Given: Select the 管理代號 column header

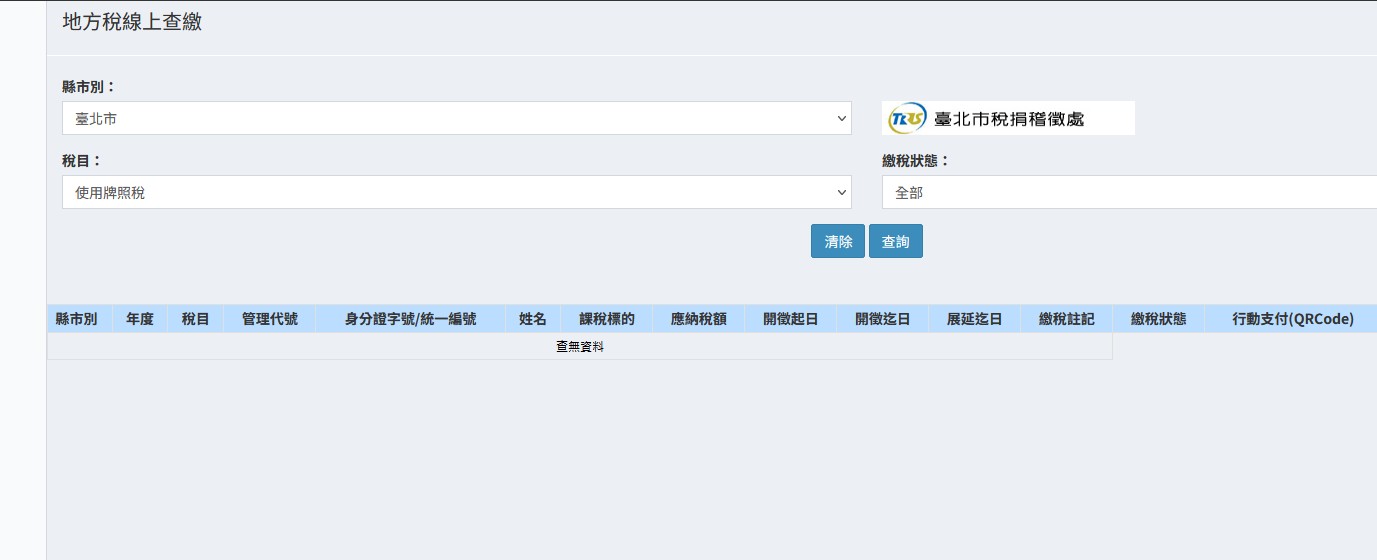Looking at the screenshot, I should [269, 319].
